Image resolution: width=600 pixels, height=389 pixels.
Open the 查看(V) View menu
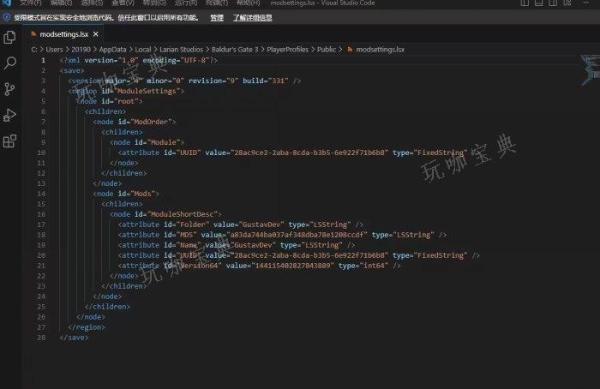[123, 3]
